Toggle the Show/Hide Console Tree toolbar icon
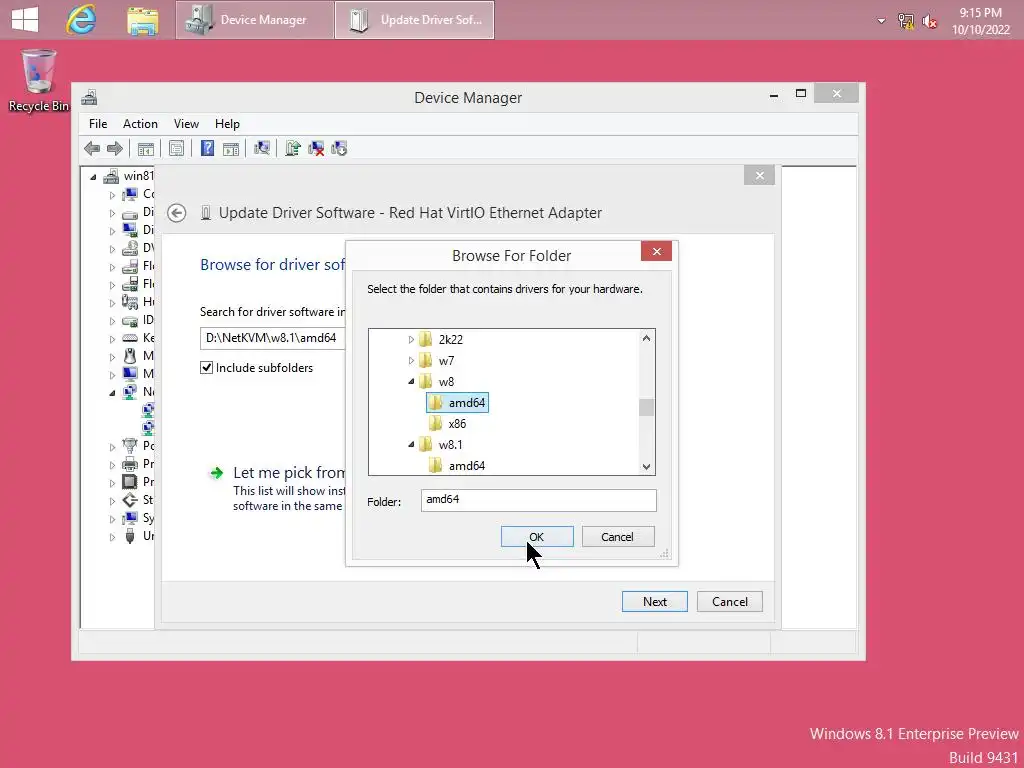1024x768 pixels. click(146, 149)
